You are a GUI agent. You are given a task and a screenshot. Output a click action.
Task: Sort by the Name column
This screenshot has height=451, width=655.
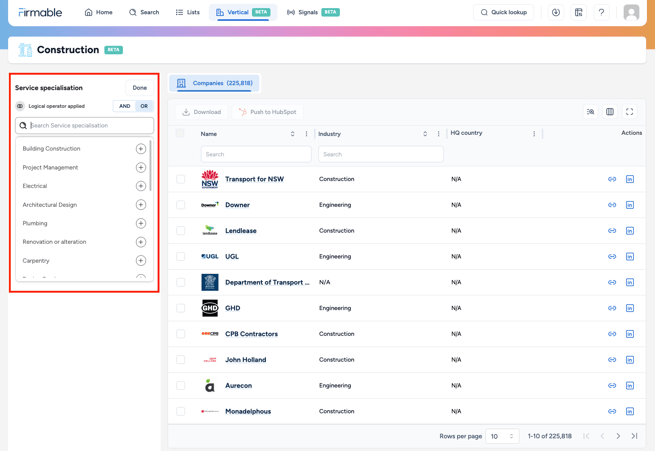pos(292,134)
